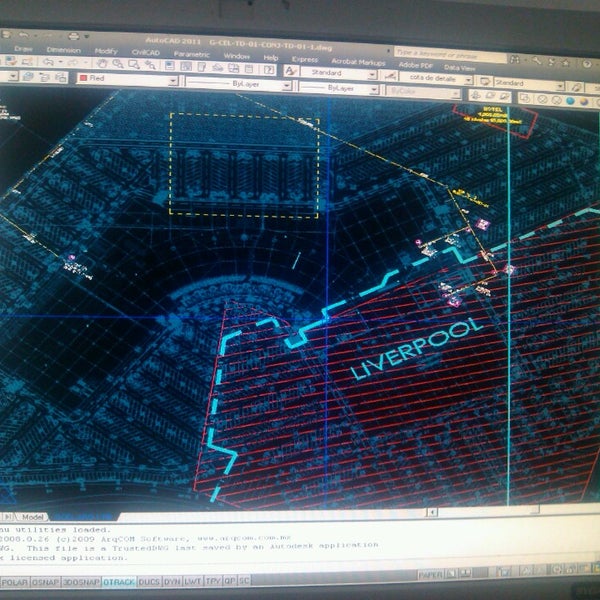Open the Tool Palettes window icon
600x600 pixels.
pos(202,67)
